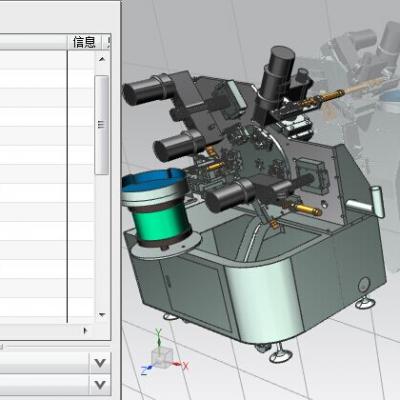This screenshot has height=400, width=400.
Task: Click the 信息 column header
Action: point(85,42)
